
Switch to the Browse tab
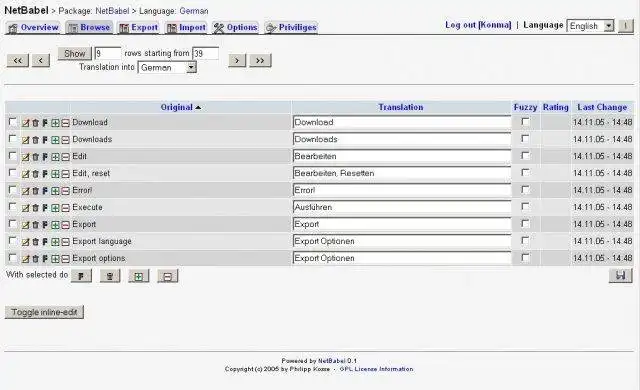click(89, 27)
